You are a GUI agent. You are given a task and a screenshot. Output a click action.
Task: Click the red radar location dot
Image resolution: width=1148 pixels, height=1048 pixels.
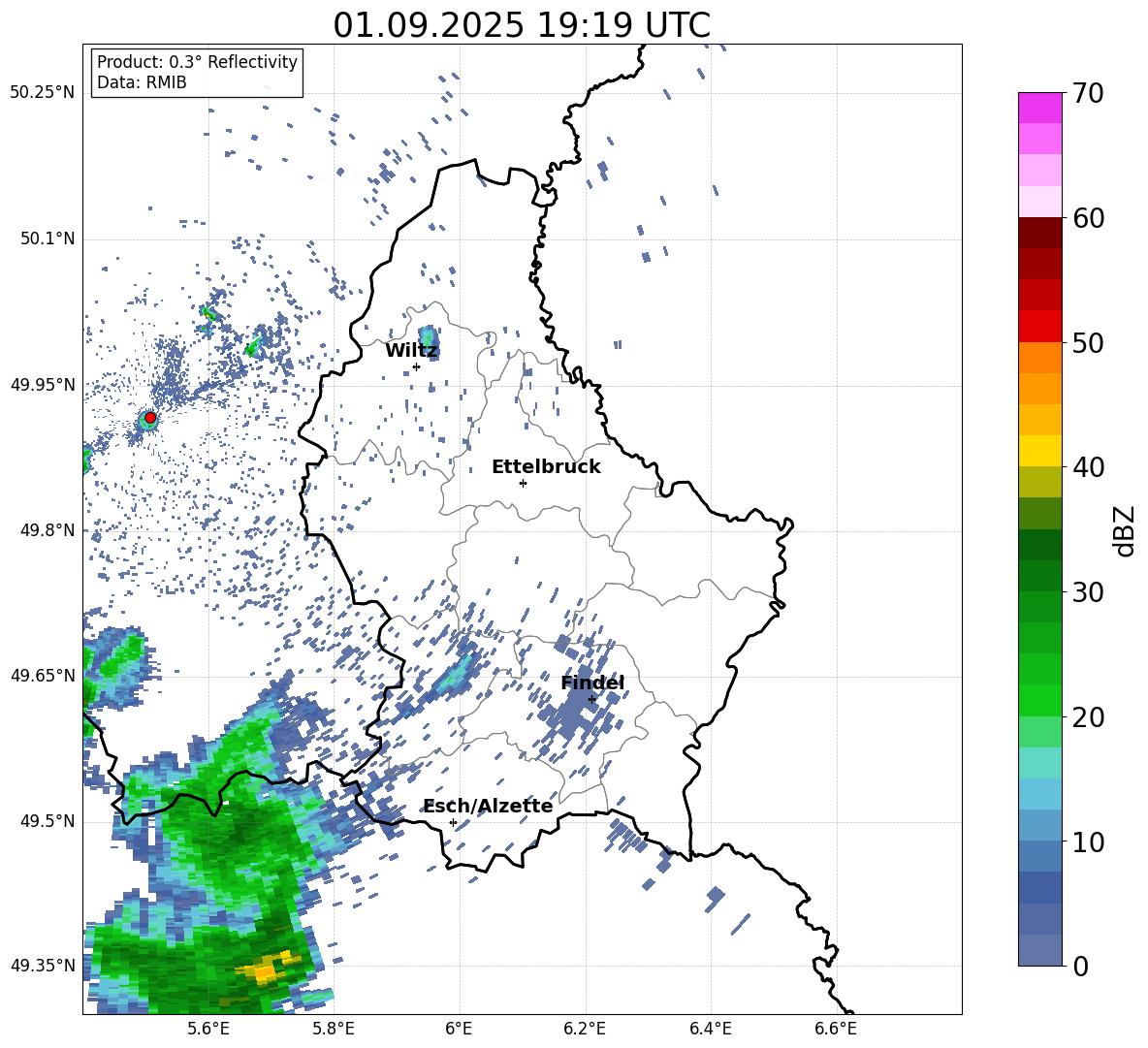point(150,417)
